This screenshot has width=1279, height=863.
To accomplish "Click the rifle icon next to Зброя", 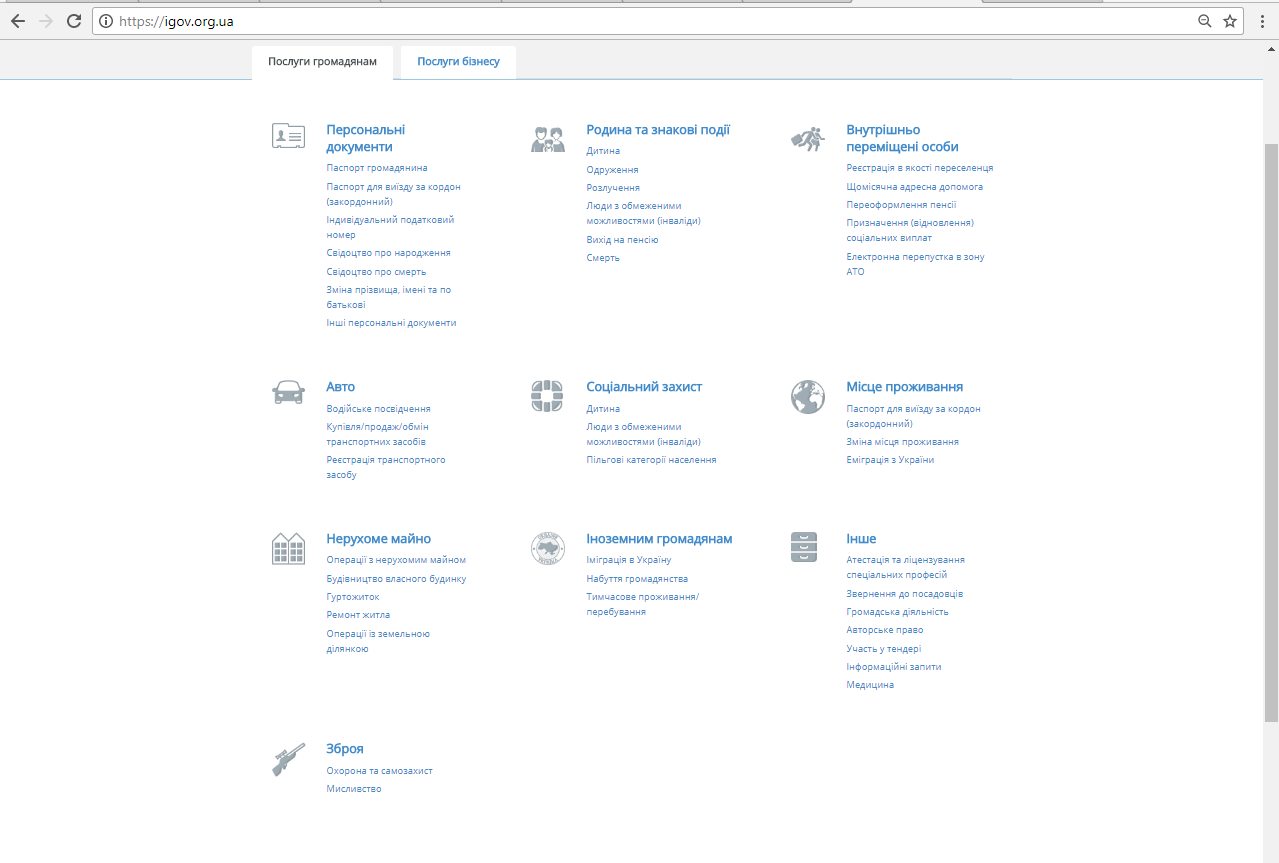I will pos(288,759).
